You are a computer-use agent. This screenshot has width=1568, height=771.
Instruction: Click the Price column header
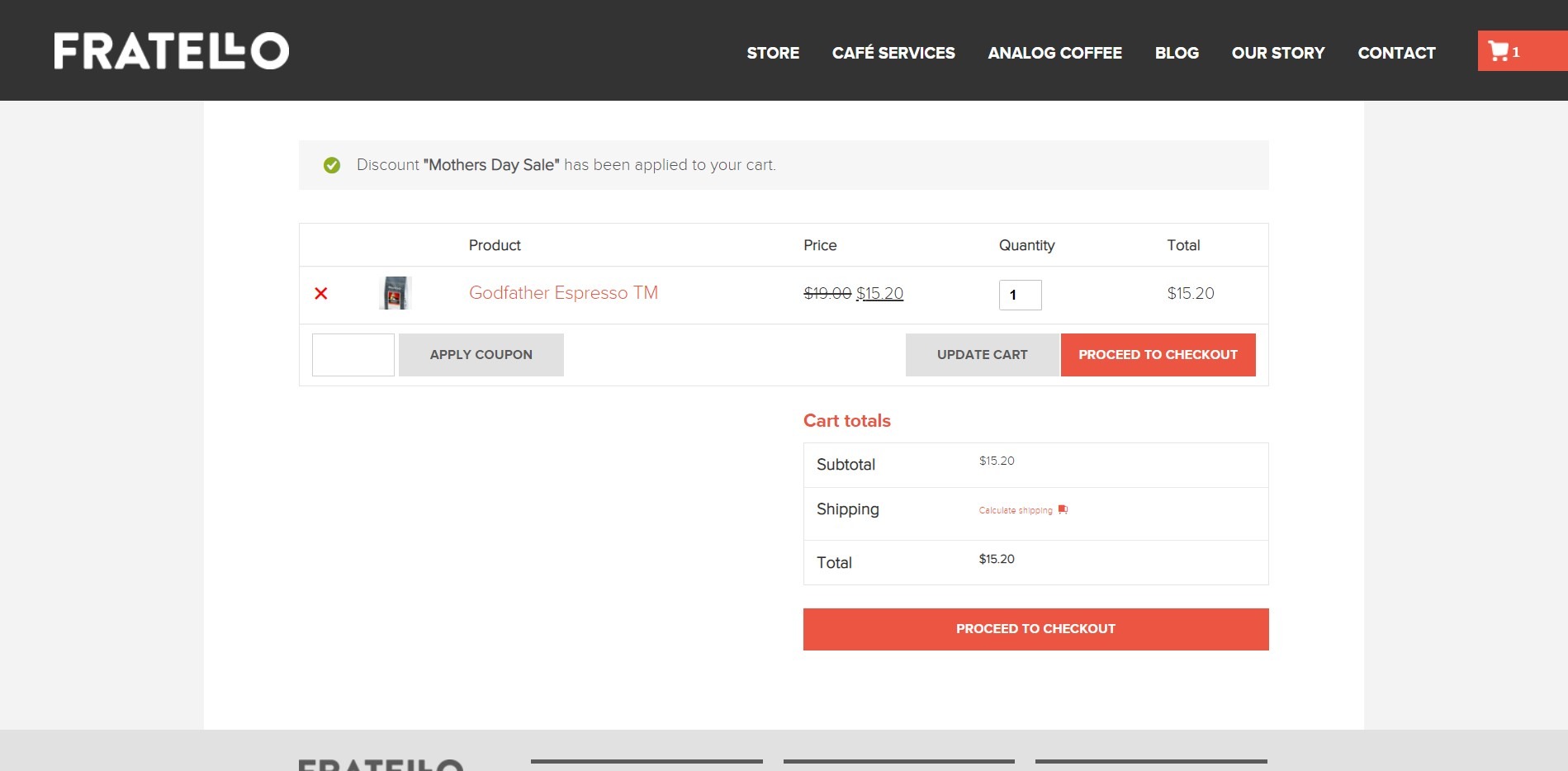click(x=820, y=245)
